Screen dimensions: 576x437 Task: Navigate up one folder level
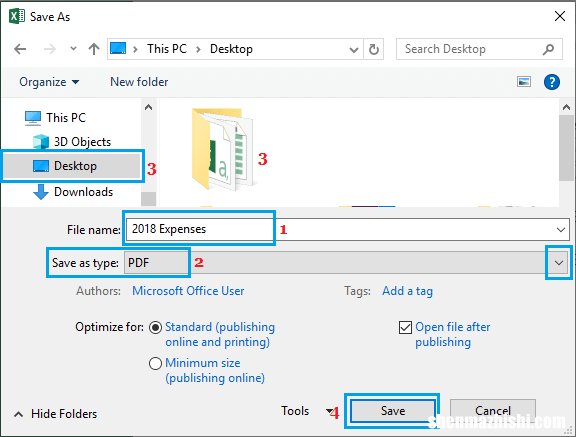coord(94,49)
